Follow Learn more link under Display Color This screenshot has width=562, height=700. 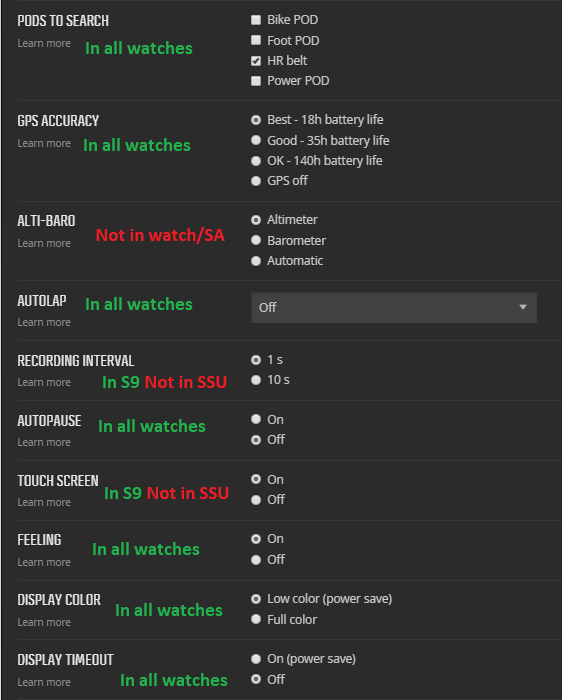[44, 622]
